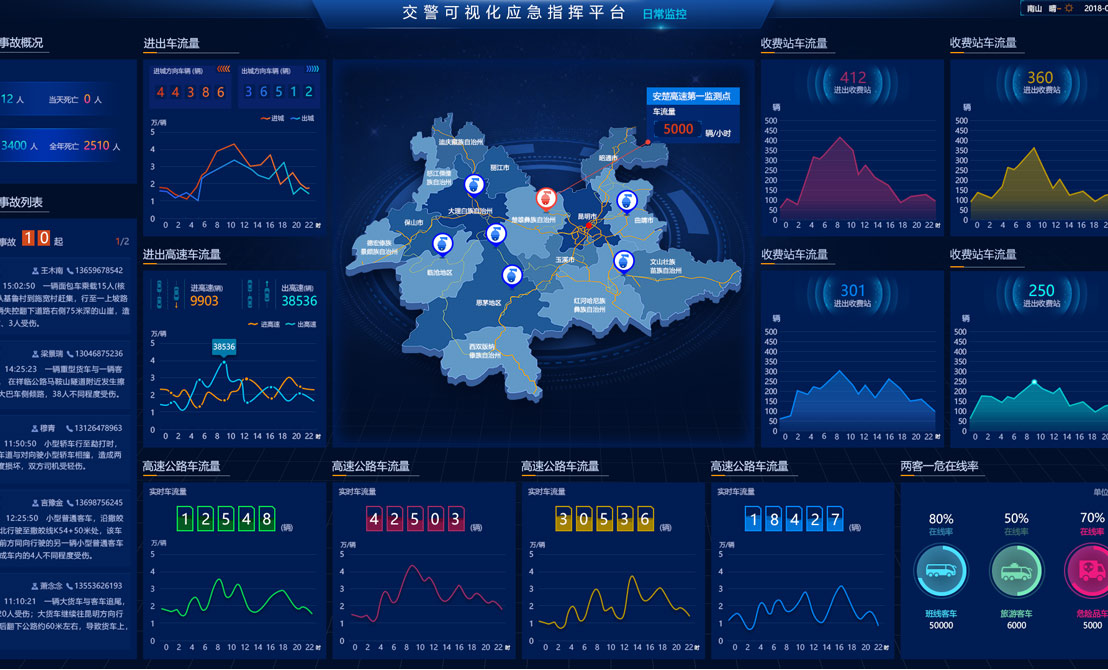Screen dimensions: 1108x670
Task: Click the 安楚高速第一监测点 popup title
Action: pos(691,97)
